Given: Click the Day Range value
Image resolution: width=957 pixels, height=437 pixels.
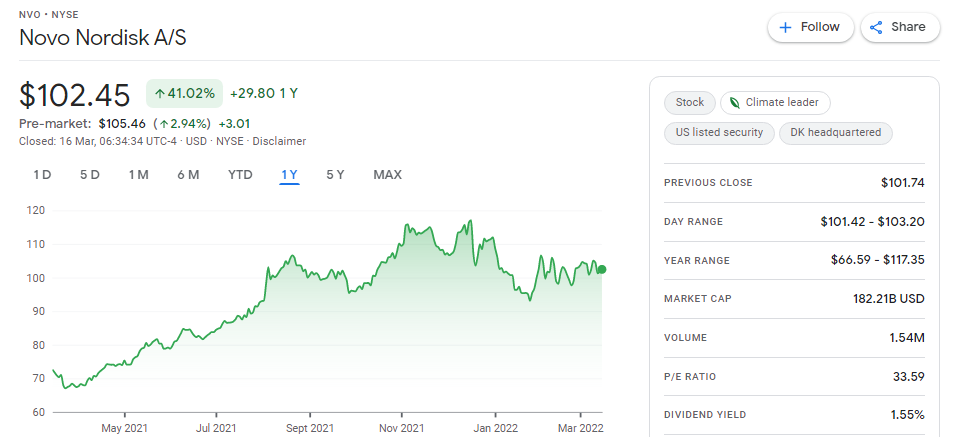Looking at the screenshot, I should 872,222.
